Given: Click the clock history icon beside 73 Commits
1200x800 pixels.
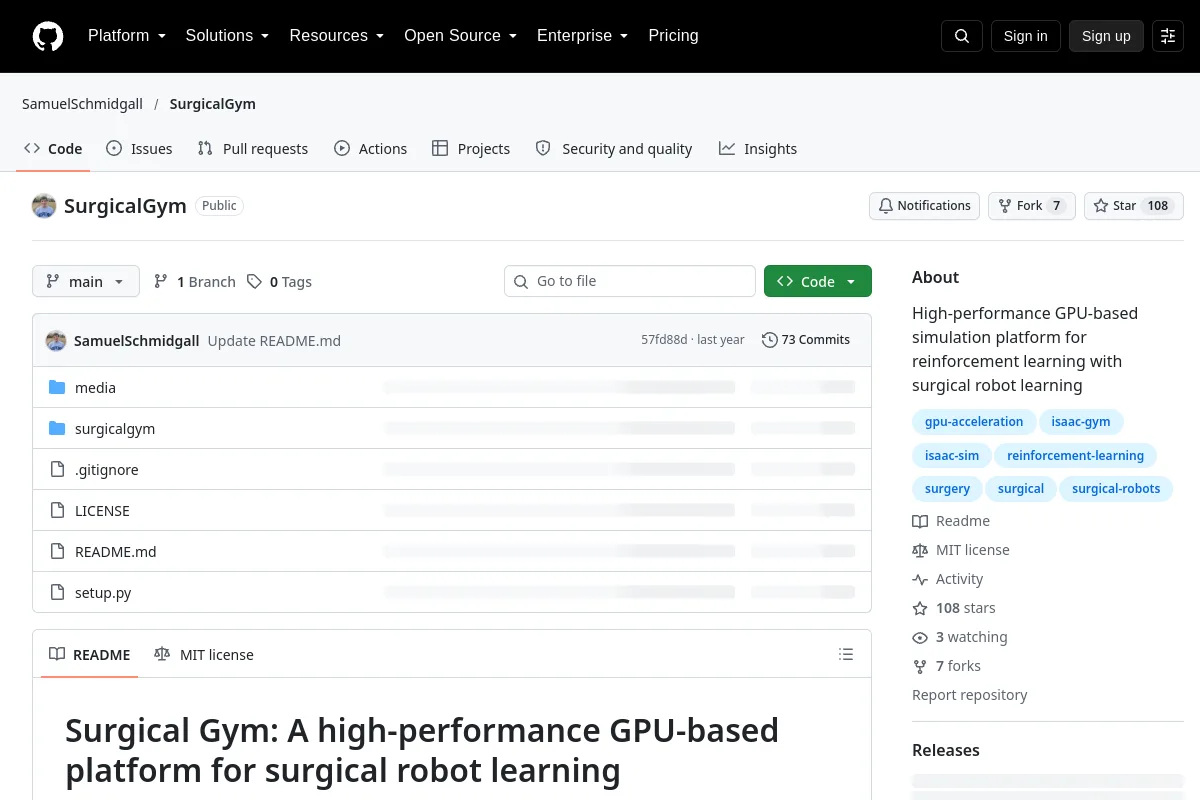Looking at the screenshot, I should (x=769, y=340).
